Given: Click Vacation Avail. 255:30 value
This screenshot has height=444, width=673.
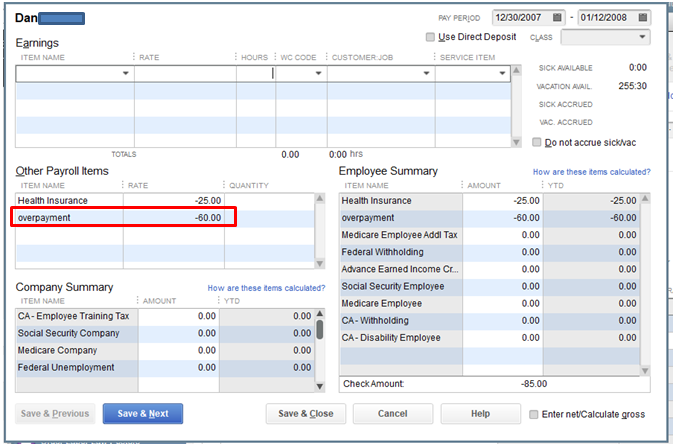Looking at the screenshot, I should (632, 86).
